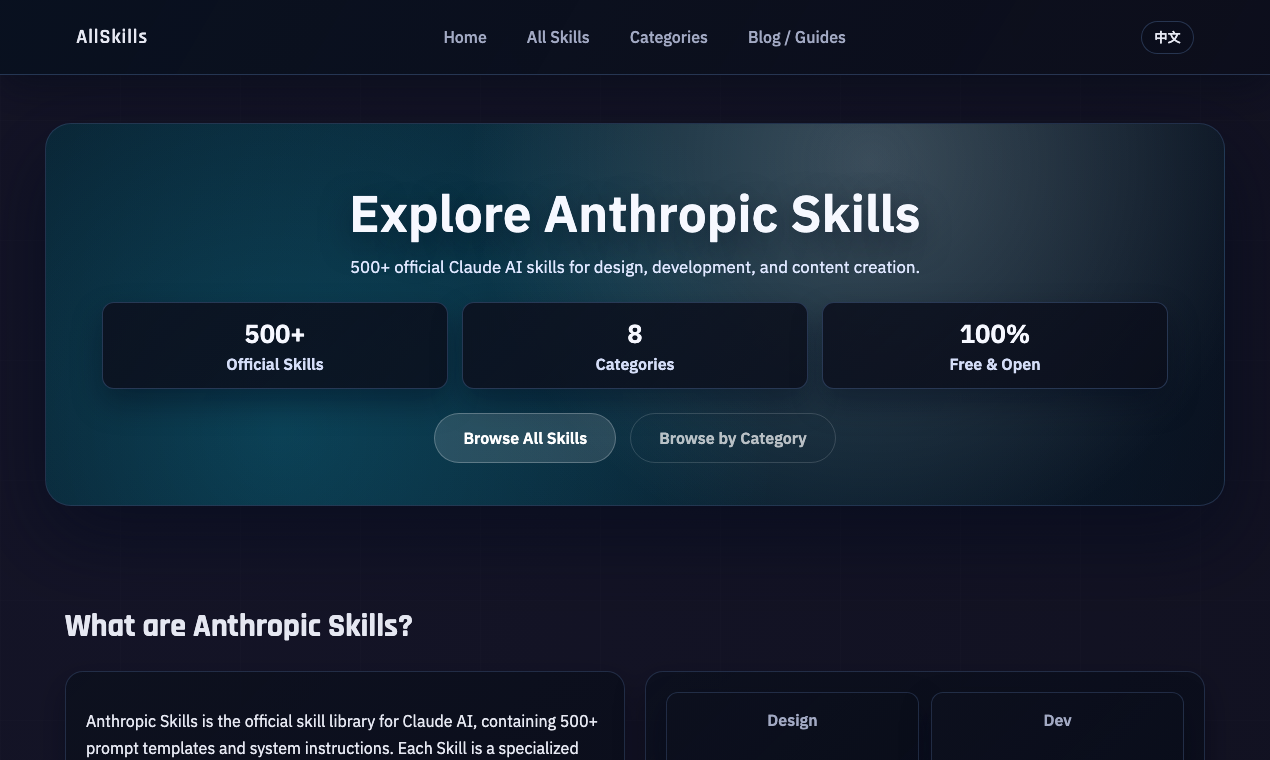The image size is (1270, 760).
Task: Click the description paragraph about skill library
Action: [341, 735]
